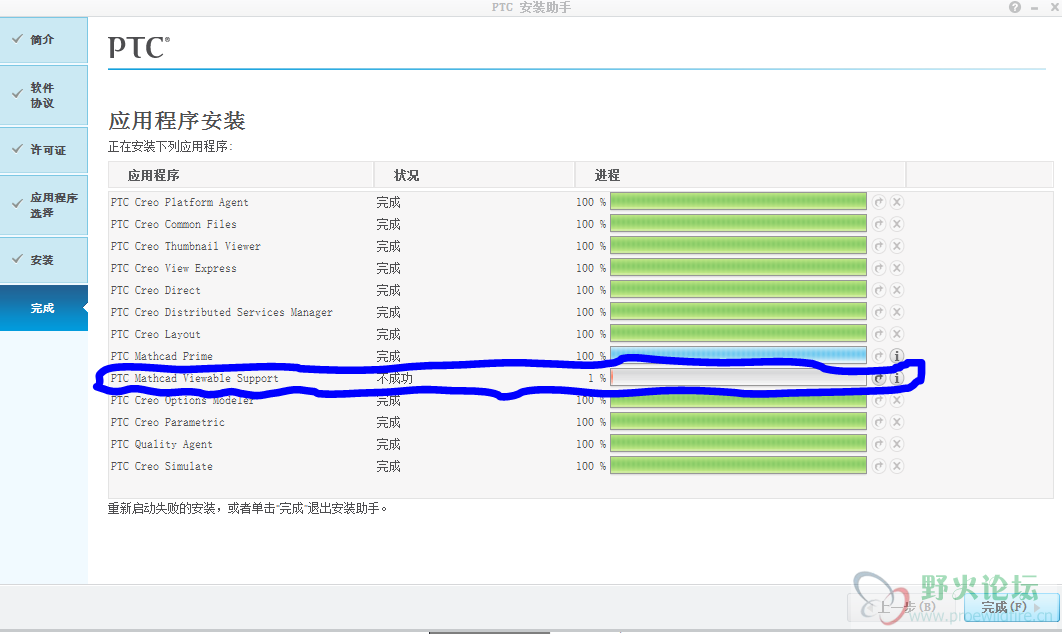
Task: Select PTC Mathcad Viewable Support row name
Action: coord(194,379)
